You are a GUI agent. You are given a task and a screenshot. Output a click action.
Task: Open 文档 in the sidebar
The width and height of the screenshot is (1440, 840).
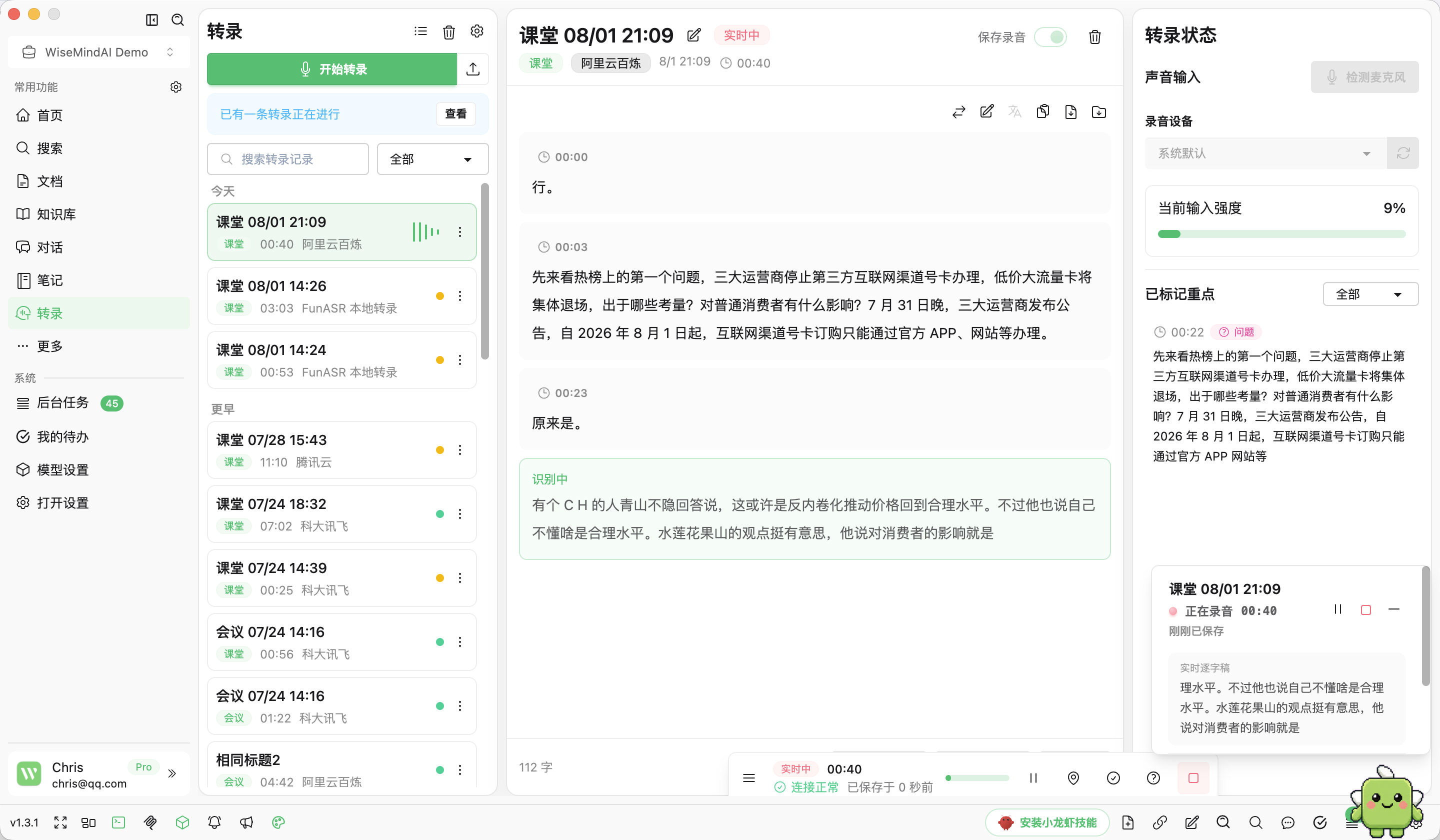[99, 181]
